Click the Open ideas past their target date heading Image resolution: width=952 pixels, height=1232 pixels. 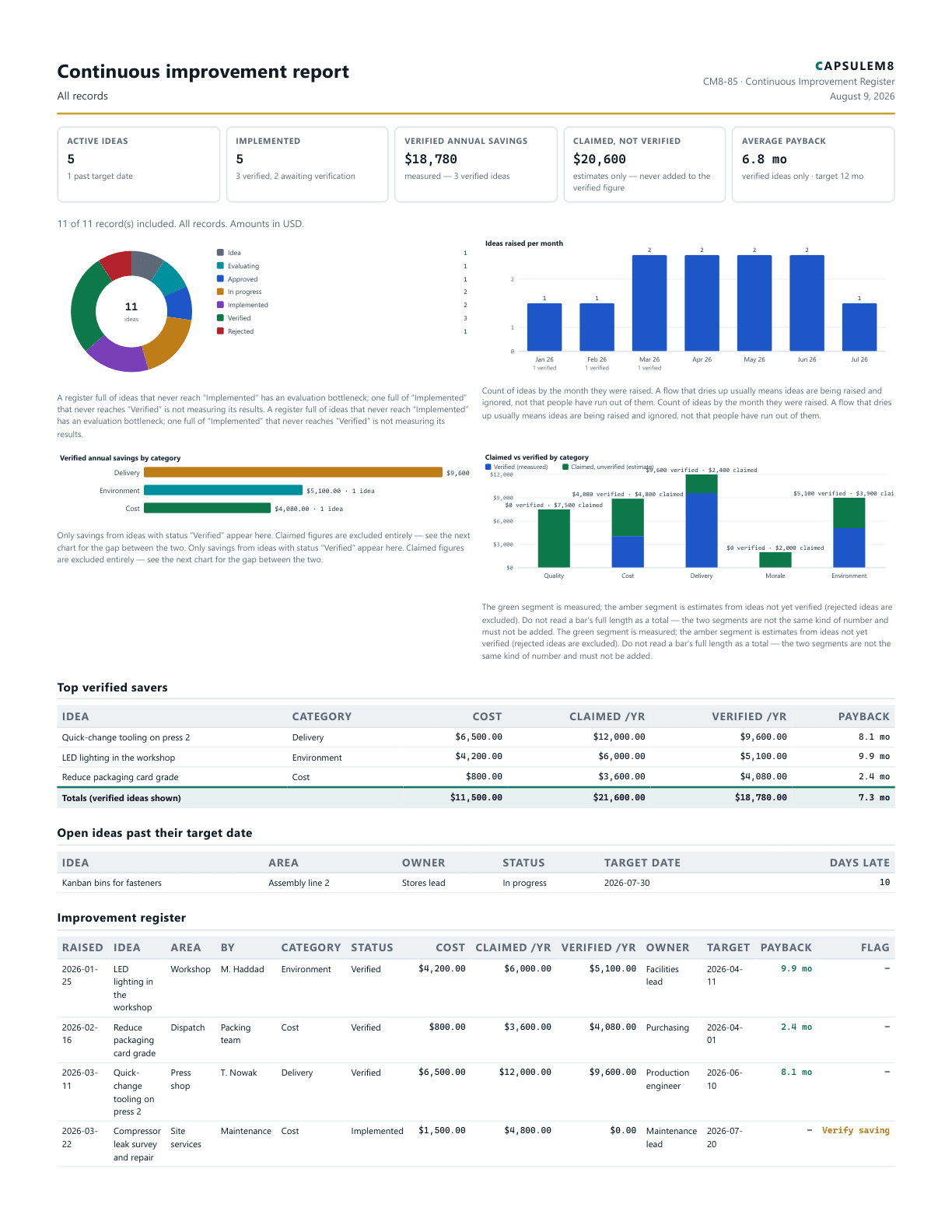155,833
